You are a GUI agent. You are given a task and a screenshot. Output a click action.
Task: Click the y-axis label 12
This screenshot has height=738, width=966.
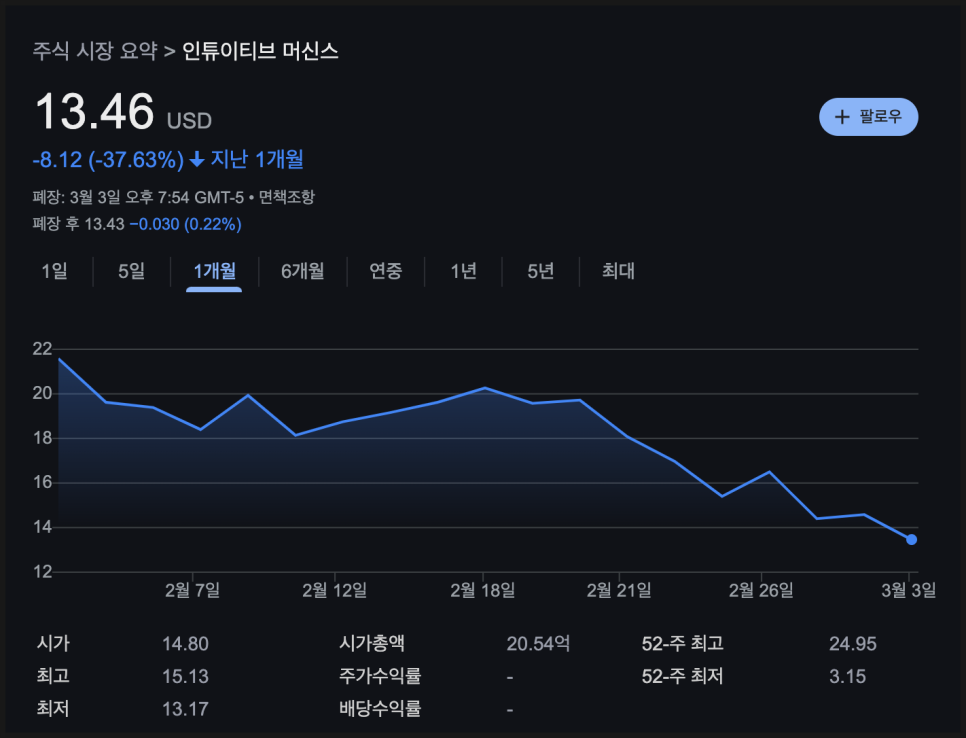43,572
